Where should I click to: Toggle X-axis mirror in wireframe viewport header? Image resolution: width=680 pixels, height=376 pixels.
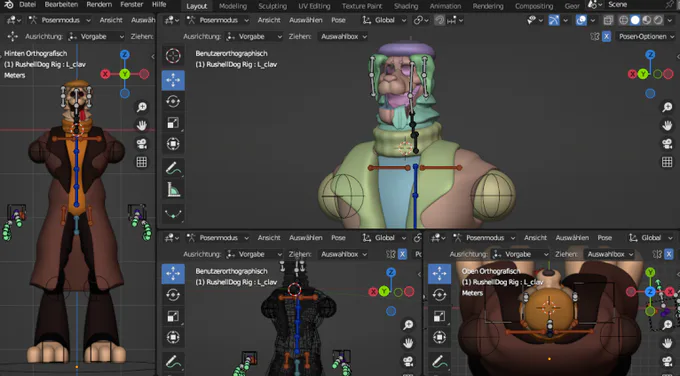click(x=402, y=254)
